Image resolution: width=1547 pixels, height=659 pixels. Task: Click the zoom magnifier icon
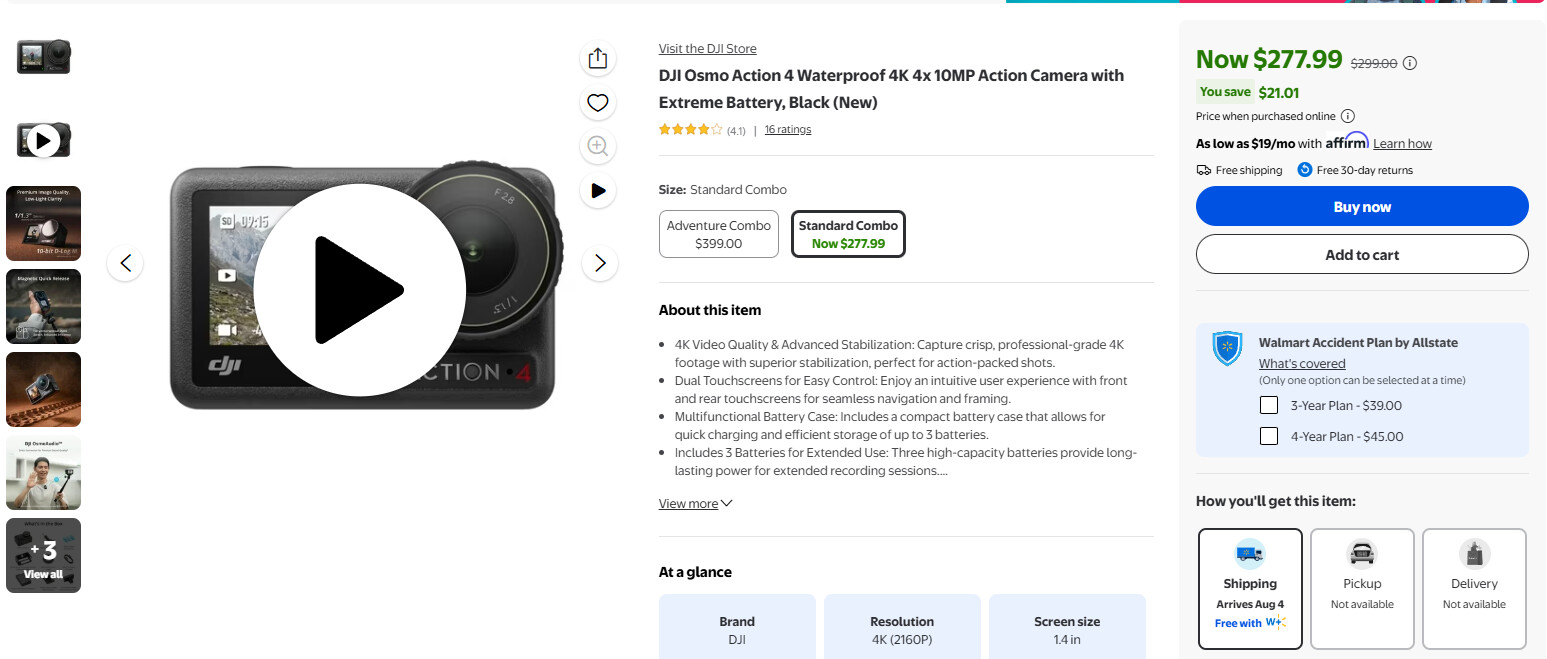click(598, 147)
